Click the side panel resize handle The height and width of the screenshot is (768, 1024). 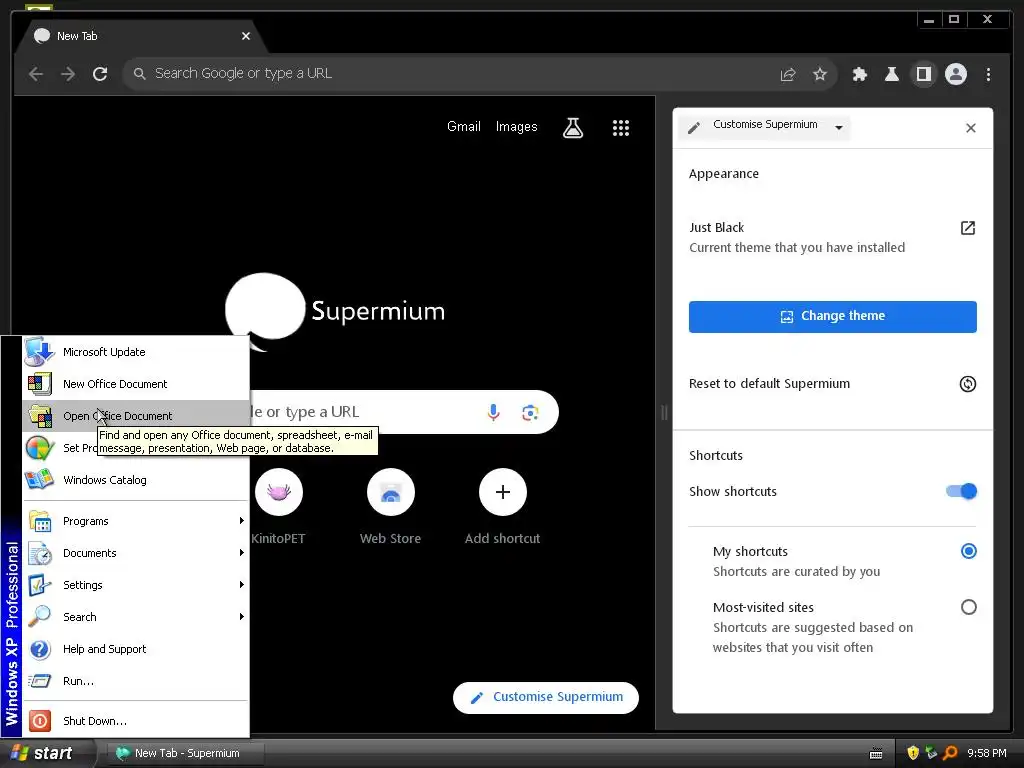(x=664, y=413)
